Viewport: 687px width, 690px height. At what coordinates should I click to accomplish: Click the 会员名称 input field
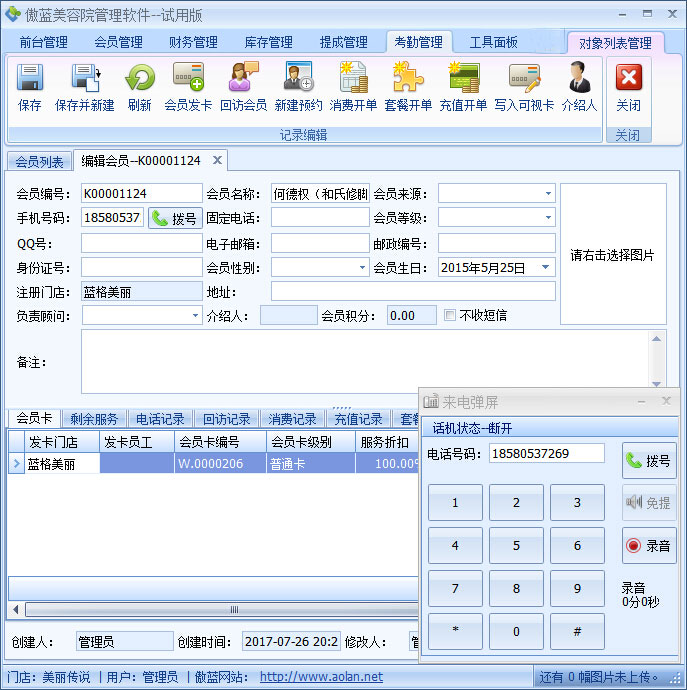tap(320, 193)
